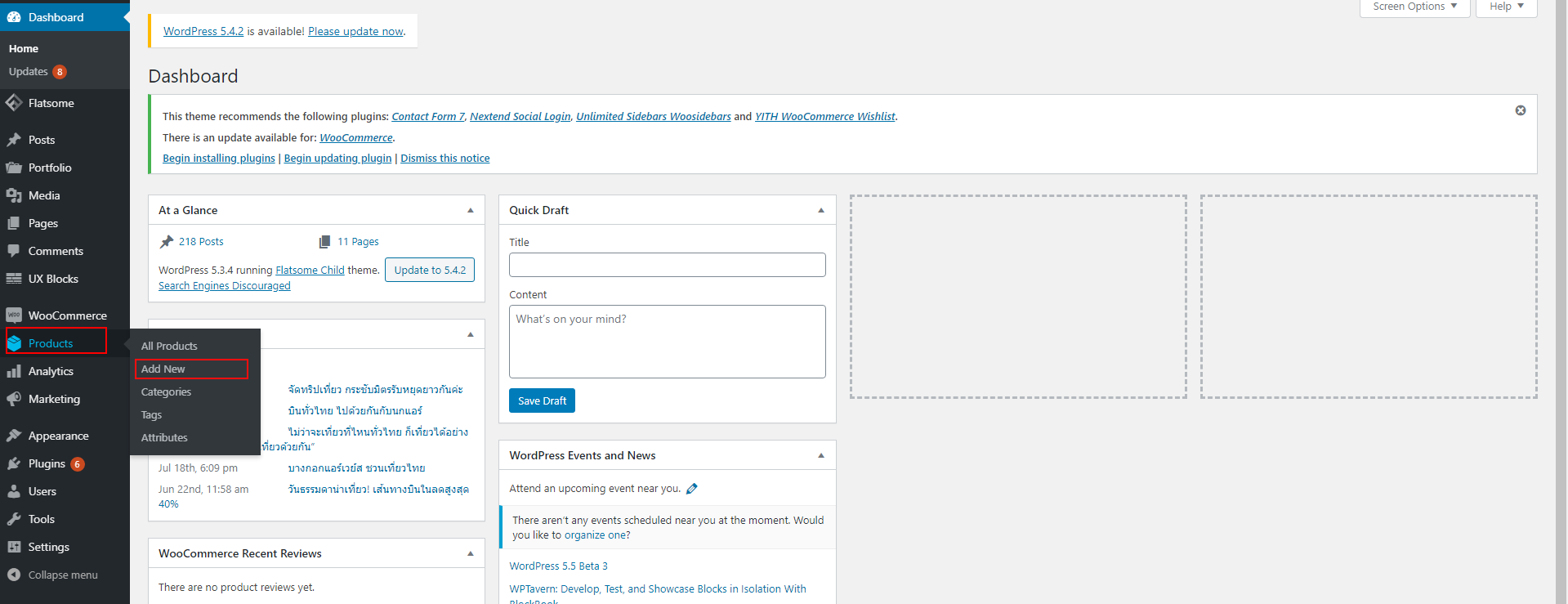Click the Collapse menu arrow icon
Screen dimensions: 1568x604
click(x=14, y=575)
